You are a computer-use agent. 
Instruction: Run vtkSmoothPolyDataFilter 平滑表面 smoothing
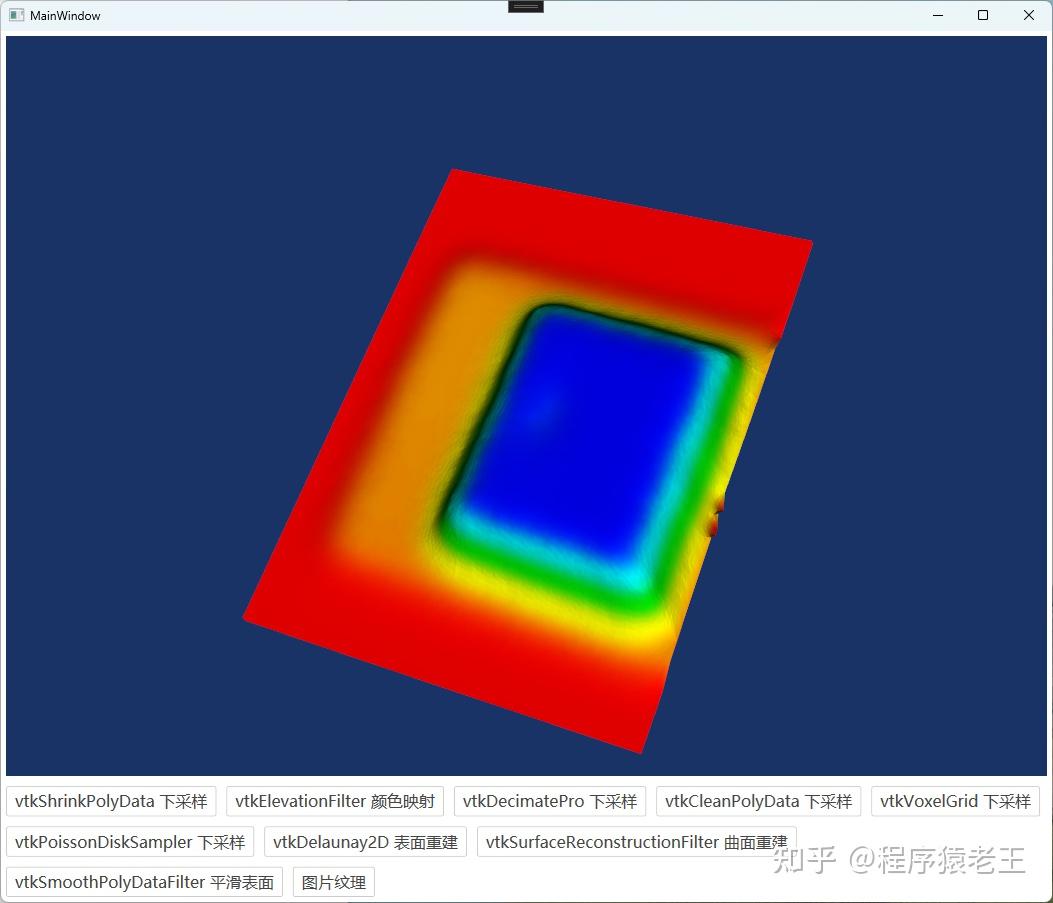[143, 881]
